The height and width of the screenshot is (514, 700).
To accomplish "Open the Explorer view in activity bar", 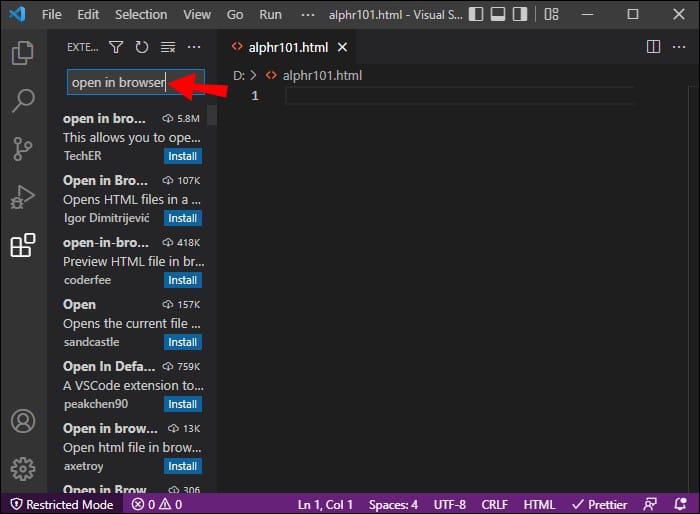I will tap(22, 53).
